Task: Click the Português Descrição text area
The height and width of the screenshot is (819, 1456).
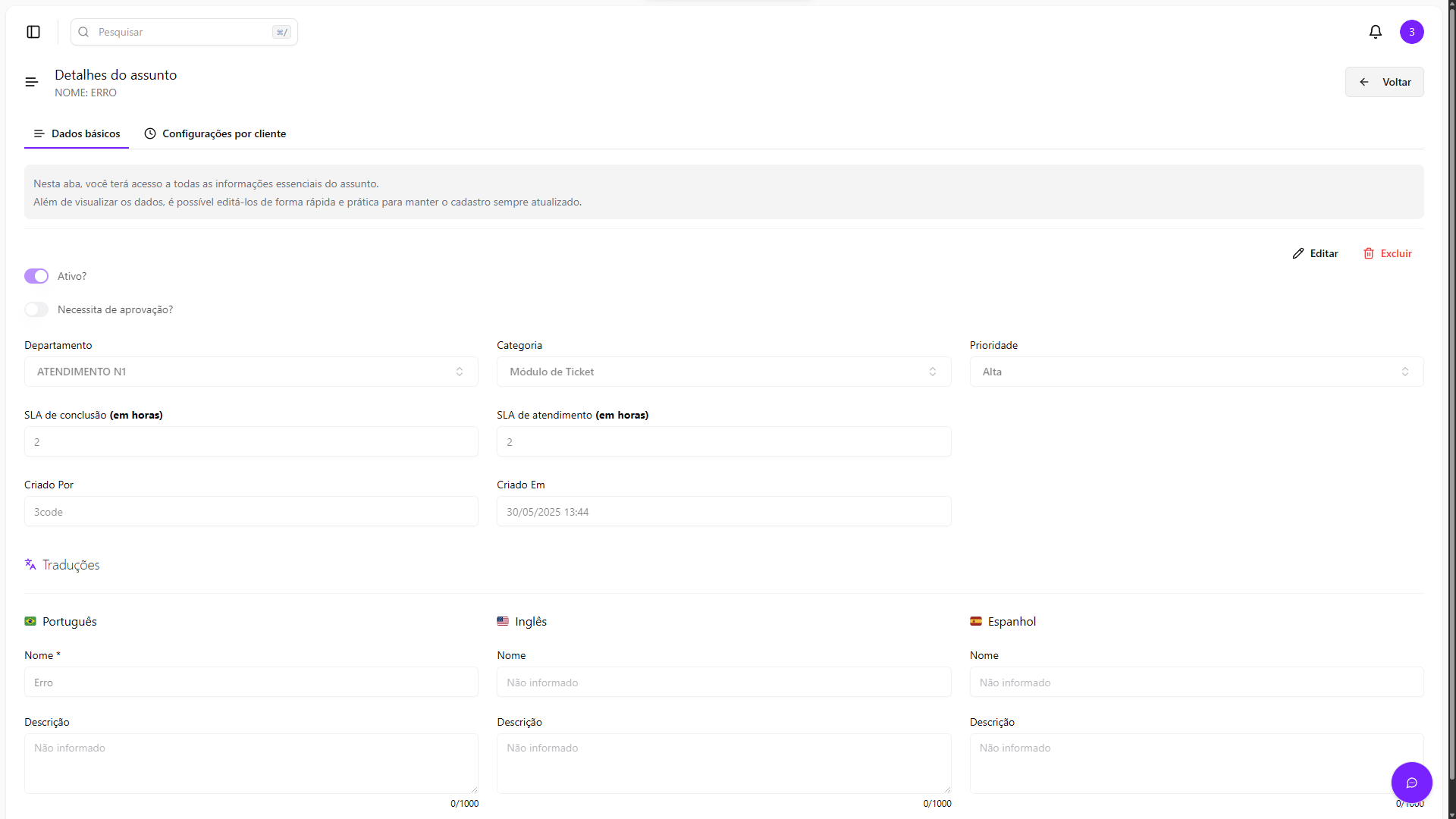Action: point(251,763)
